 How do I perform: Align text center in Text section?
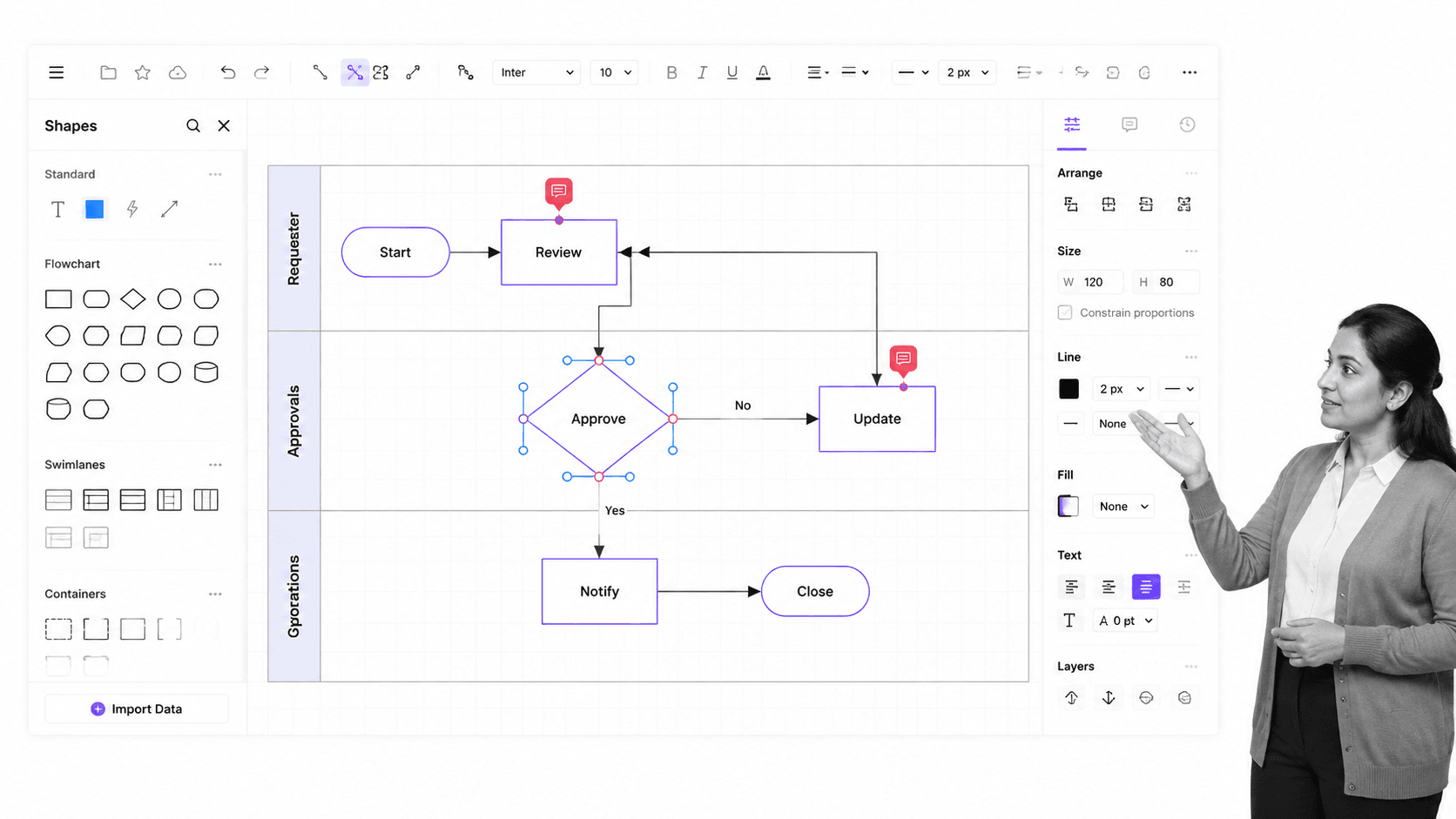tap(1109, 587)
